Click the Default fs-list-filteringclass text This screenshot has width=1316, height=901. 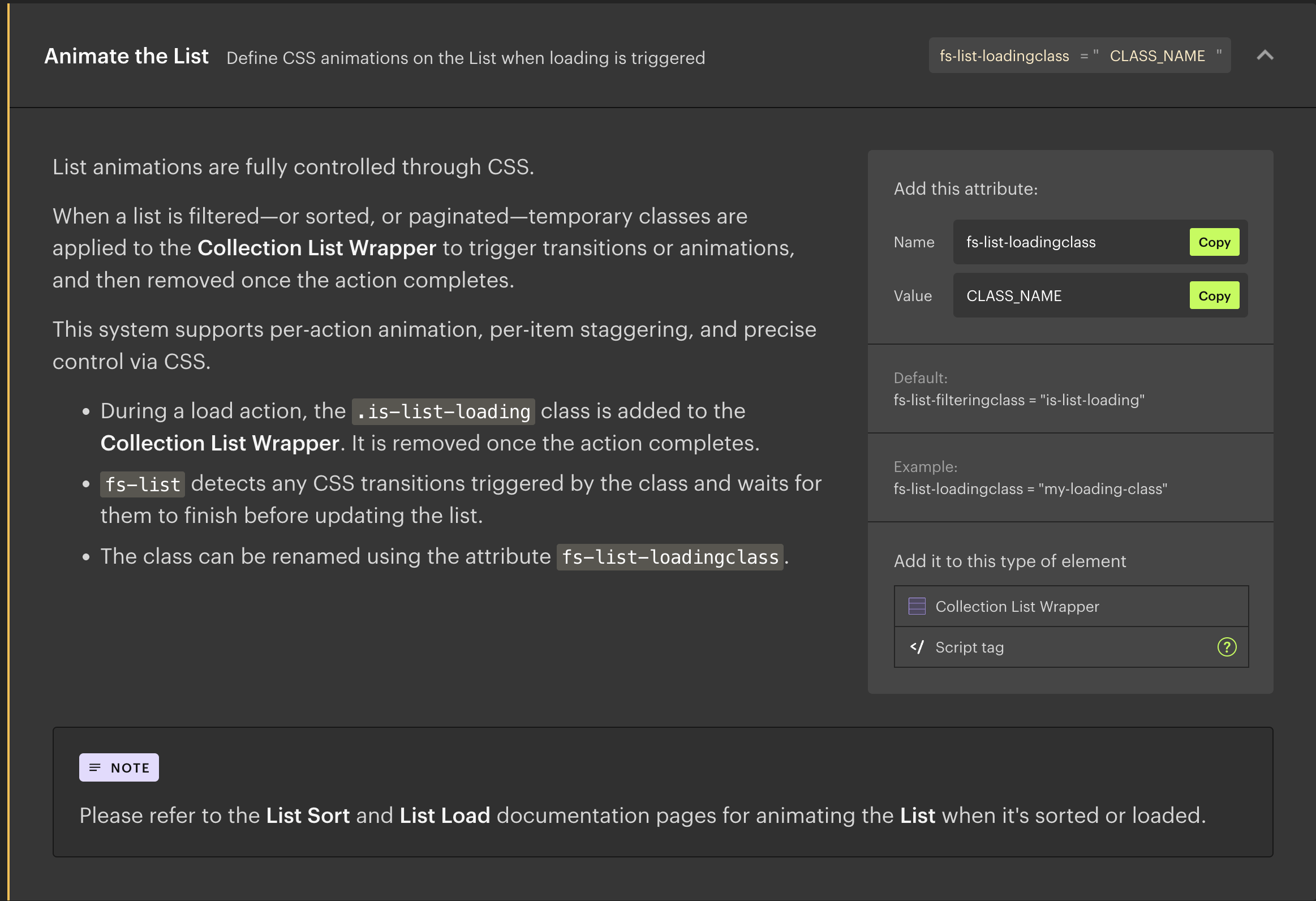(x=1018, y=400)
